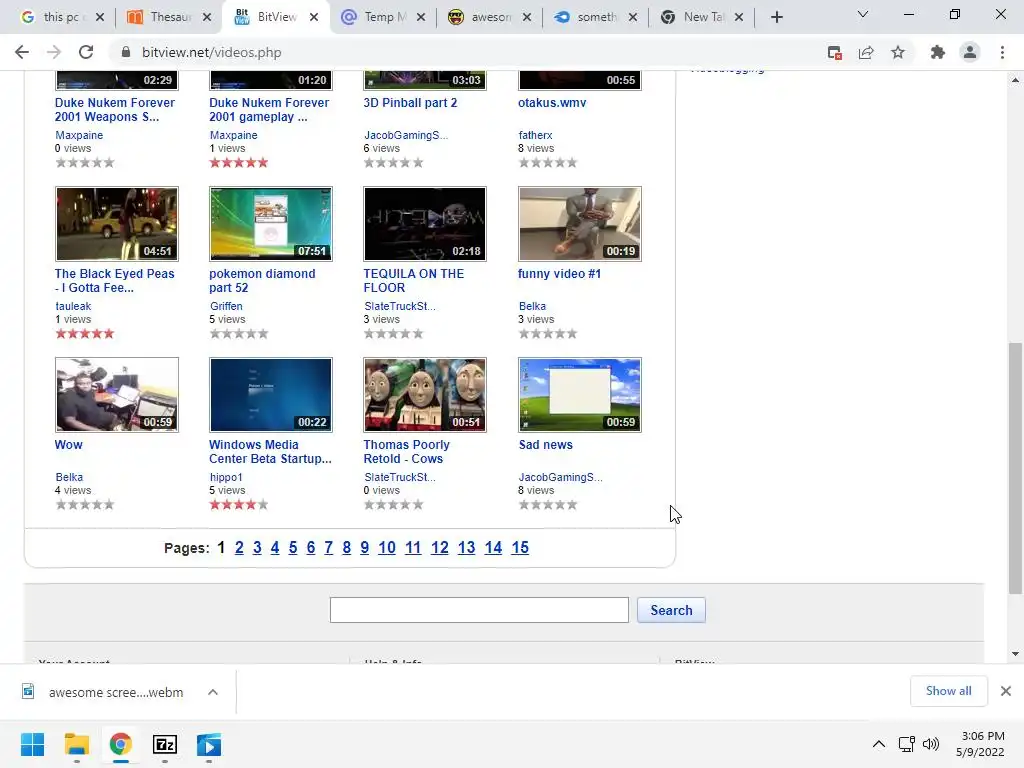This screenshot has width=1024, height=768.
Task: Open the Wow video thumbnail
Action: [117, 395]
